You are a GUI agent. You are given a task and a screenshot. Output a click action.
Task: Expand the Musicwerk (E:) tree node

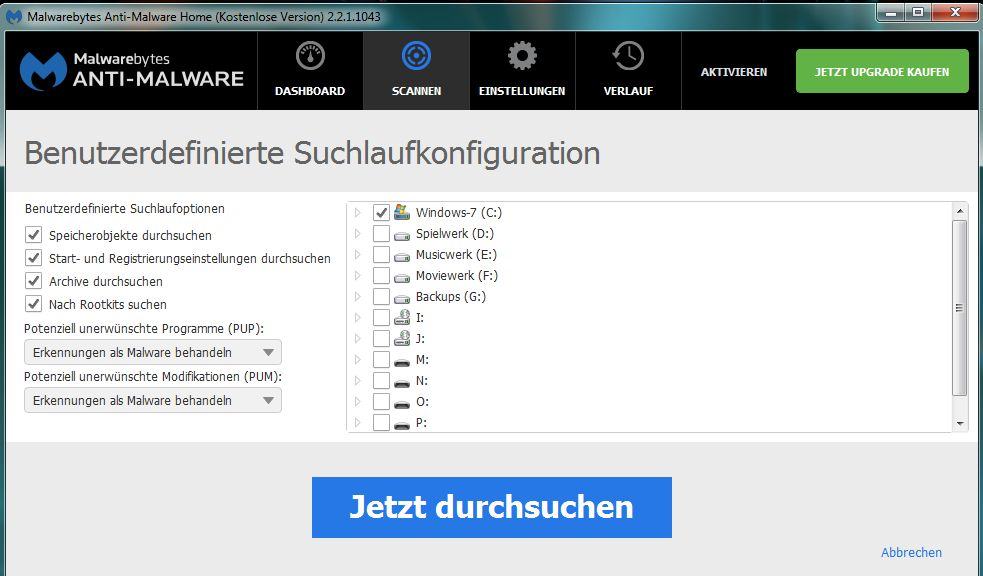click(358, 254)
